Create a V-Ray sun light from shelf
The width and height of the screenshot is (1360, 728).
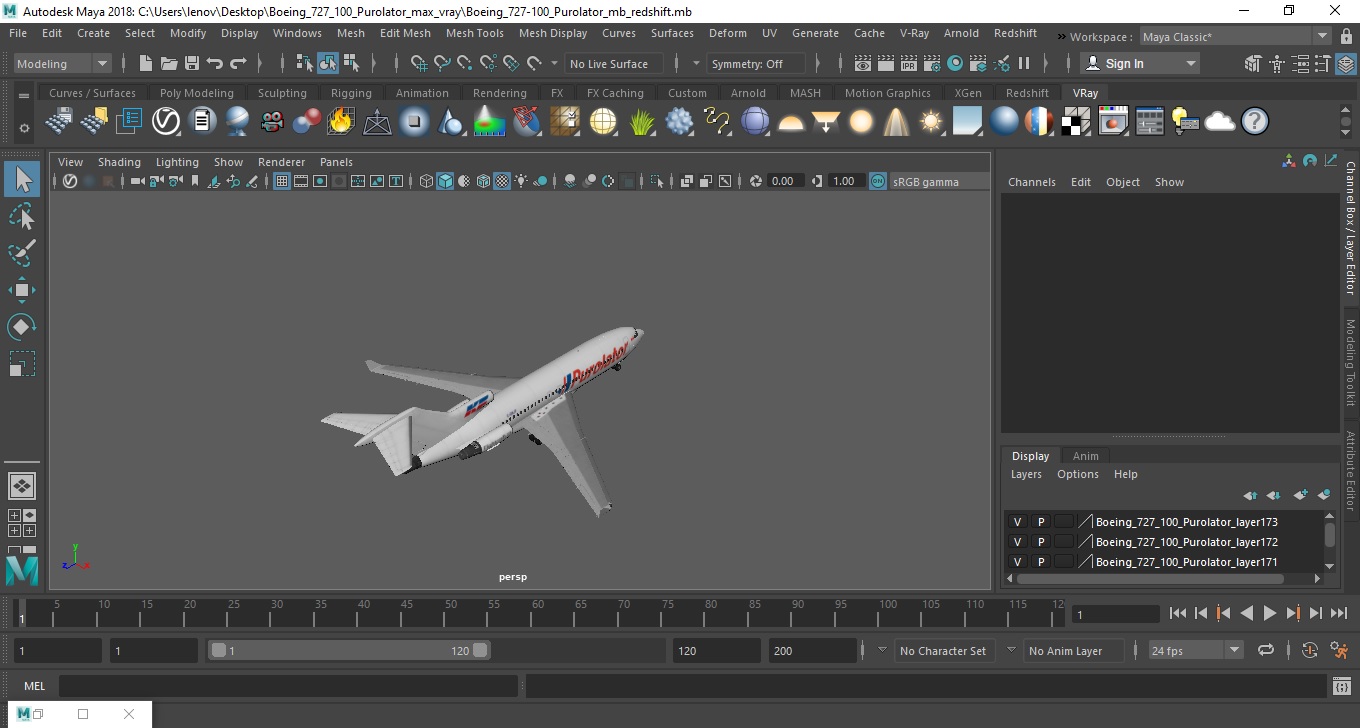[931, 122]
